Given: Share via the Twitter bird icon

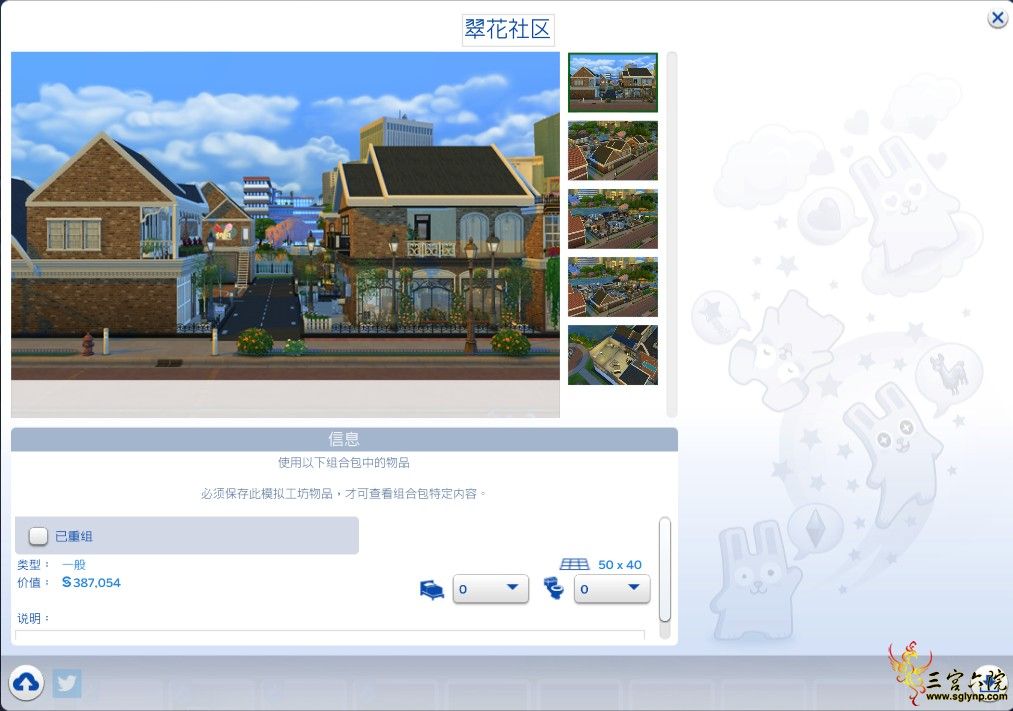Looking at the screenshot, I should (67, 683).
